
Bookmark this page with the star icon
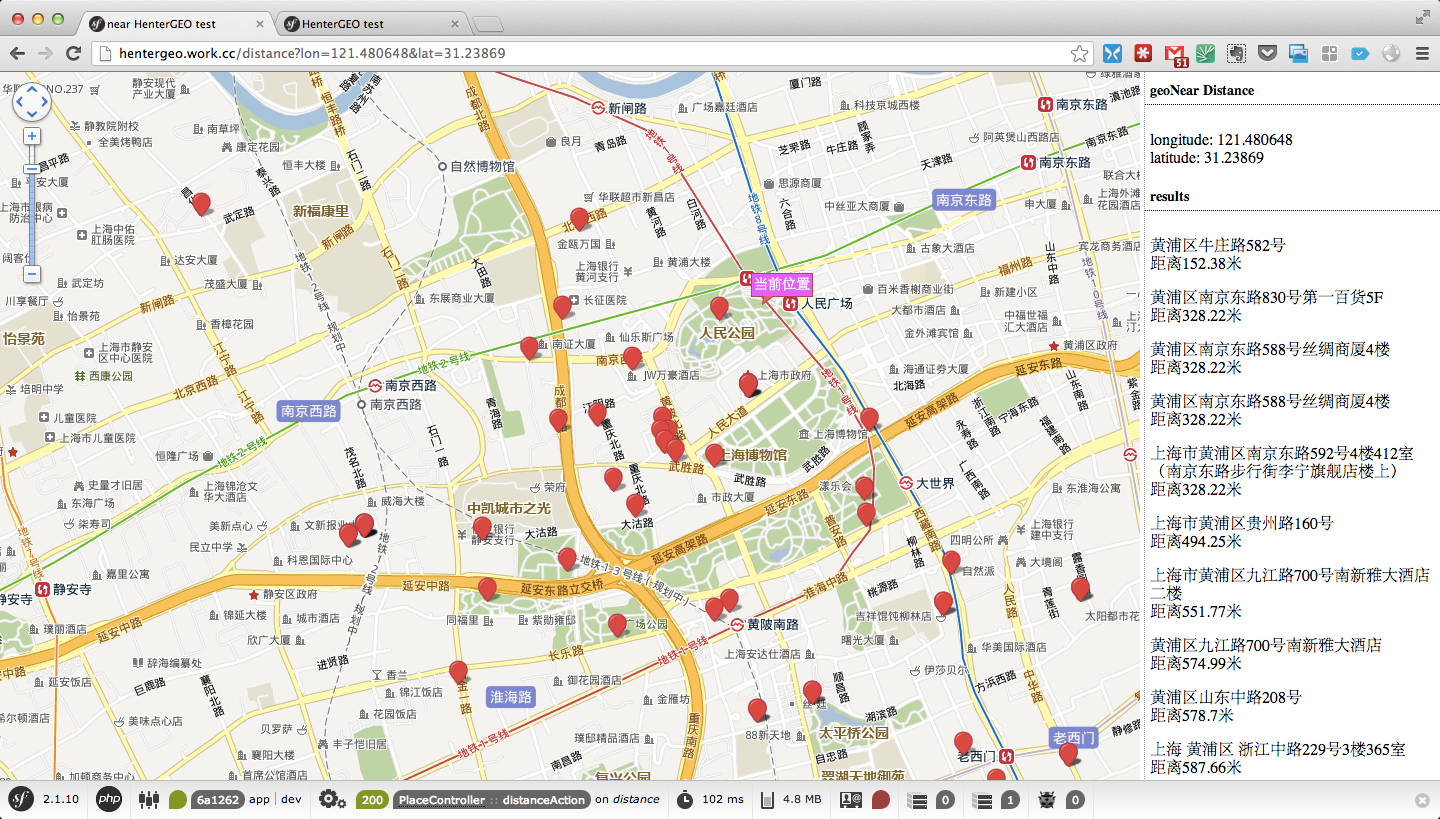(1079, 53)
